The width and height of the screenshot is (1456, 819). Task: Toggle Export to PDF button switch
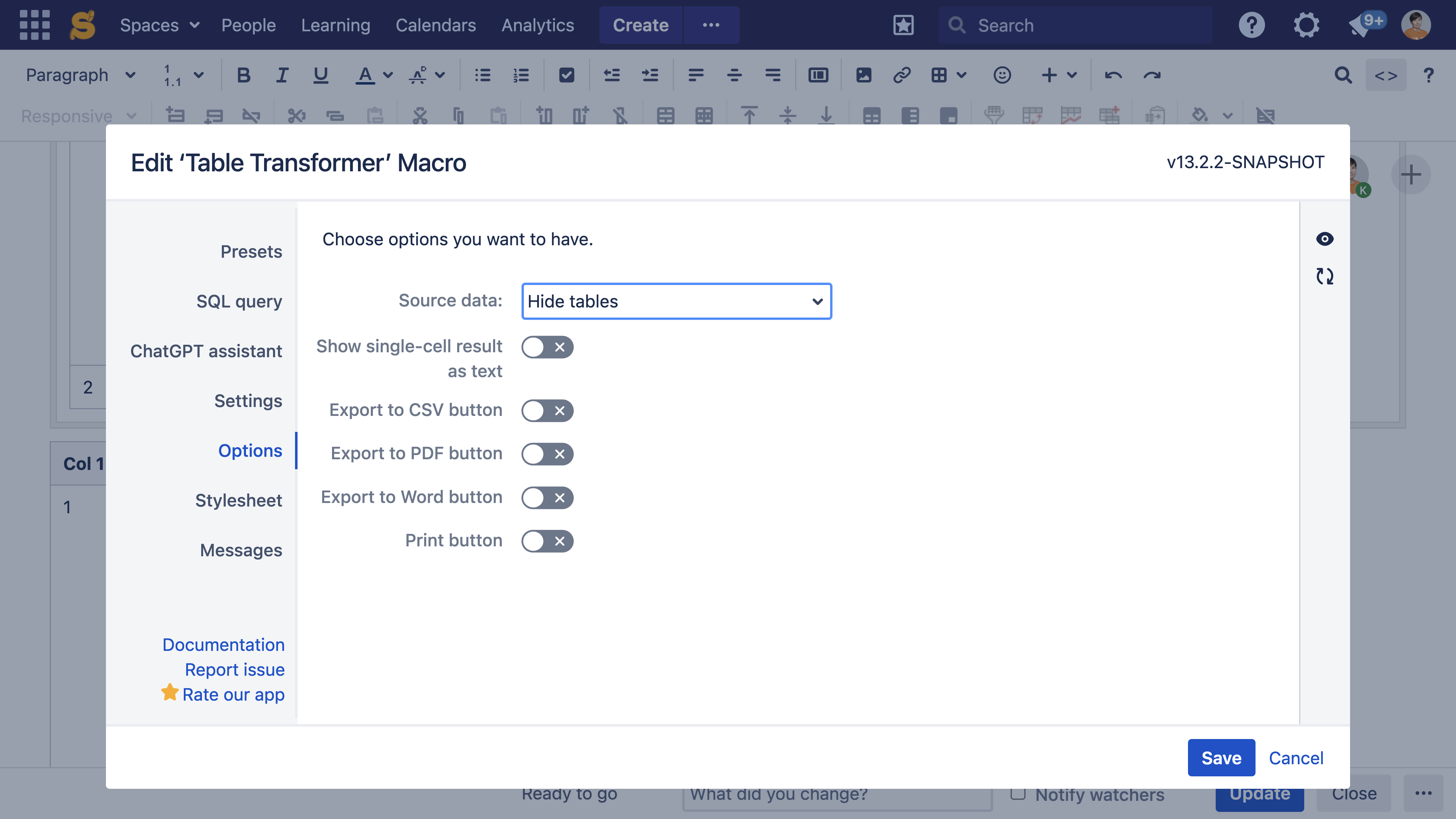tap(547, 454)
